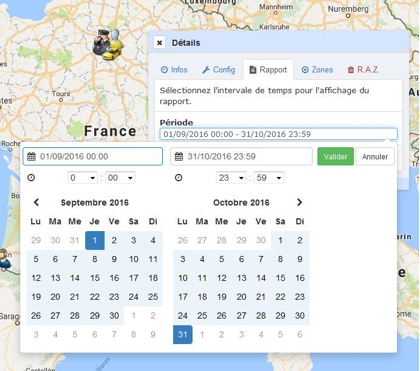Pick October 9 in the right calendar
The image size is (420, 371).
coord(300,259)
